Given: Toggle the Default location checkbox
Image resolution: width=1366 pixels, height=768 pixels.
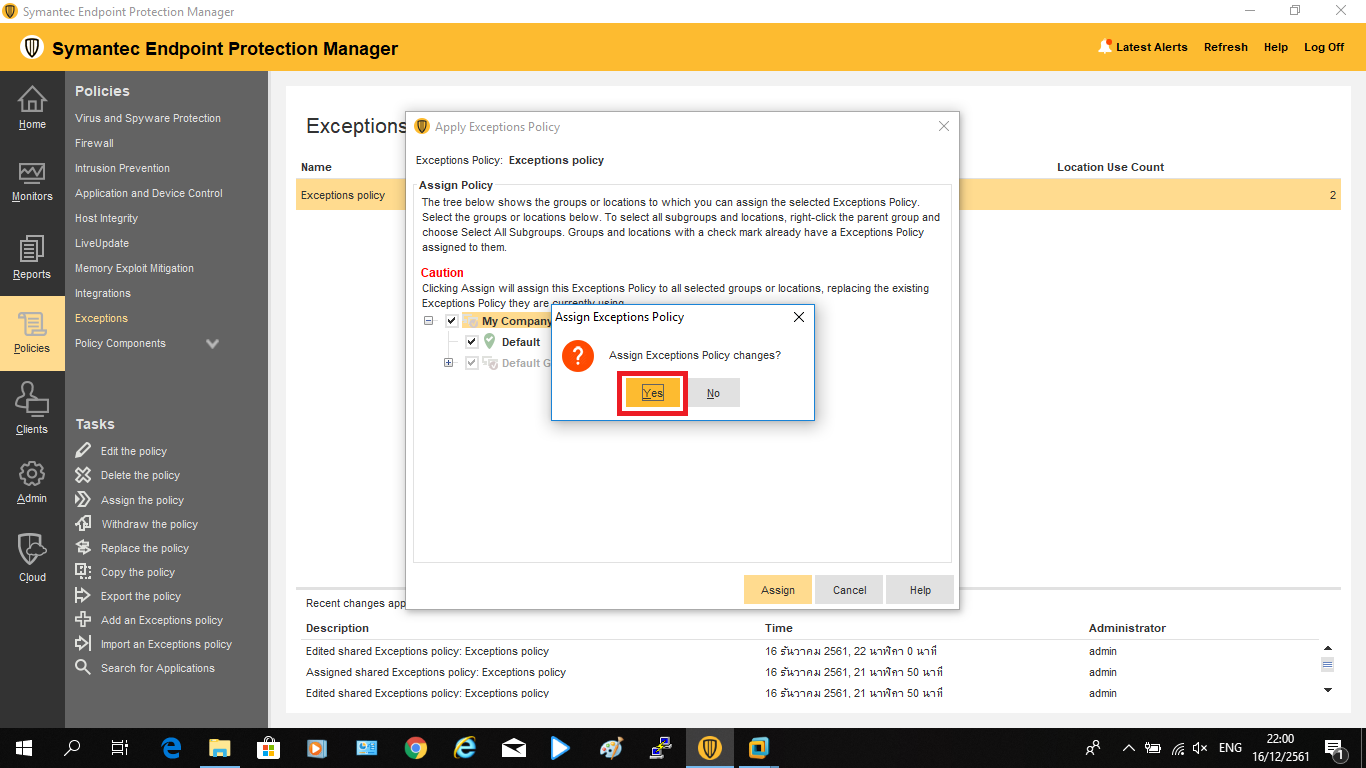Looking at the screenshot, I should pyautogui.click(x=472, y=342).
